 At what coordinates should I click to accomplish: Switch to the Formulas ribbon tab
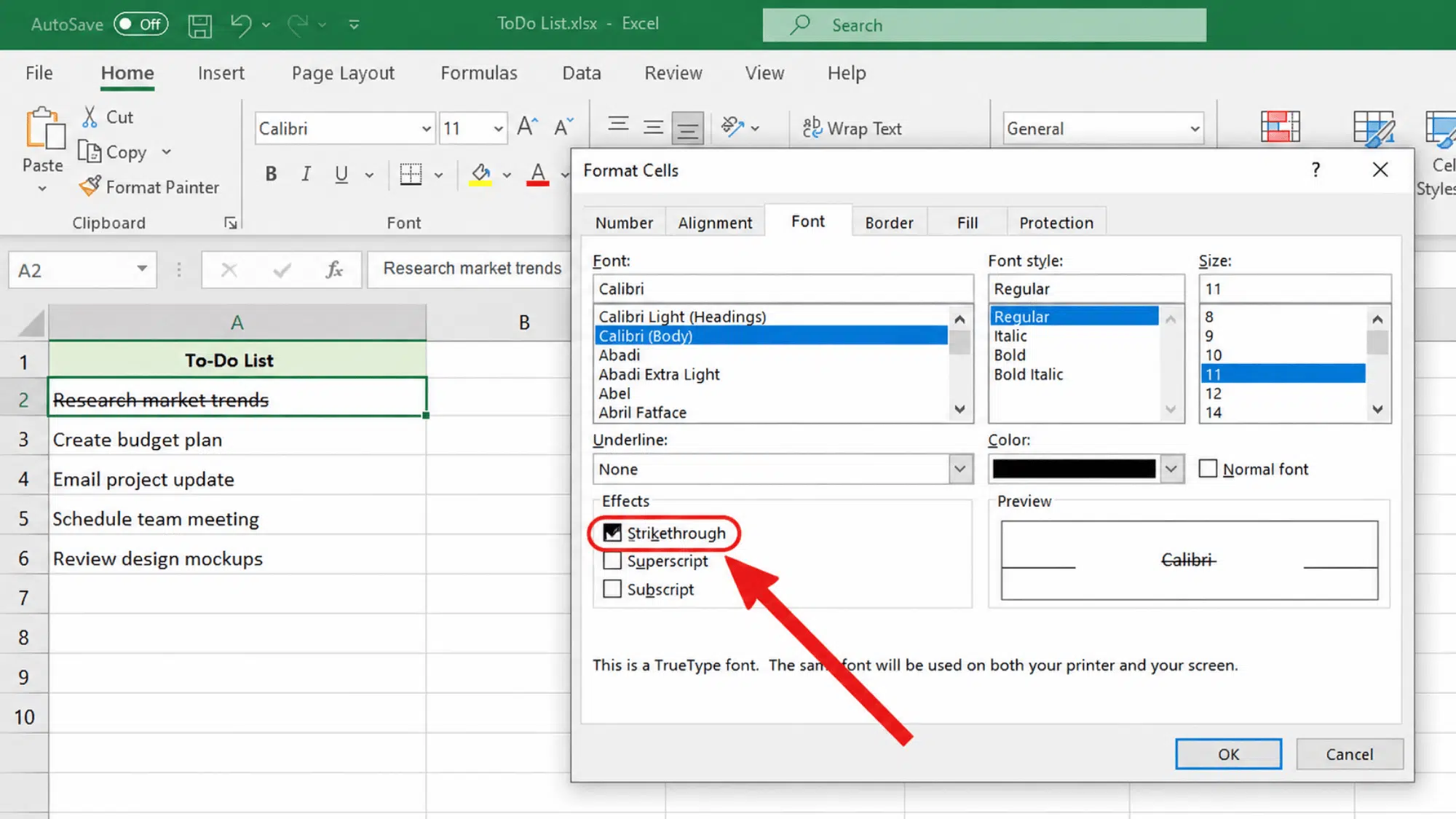tap(479, 73)
